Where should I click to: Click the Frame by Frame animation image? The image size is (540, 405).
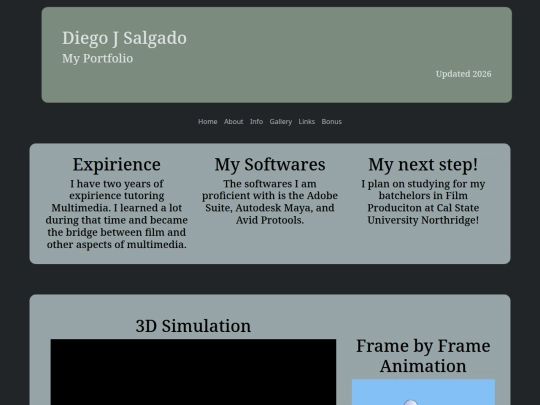pos(423,392)
